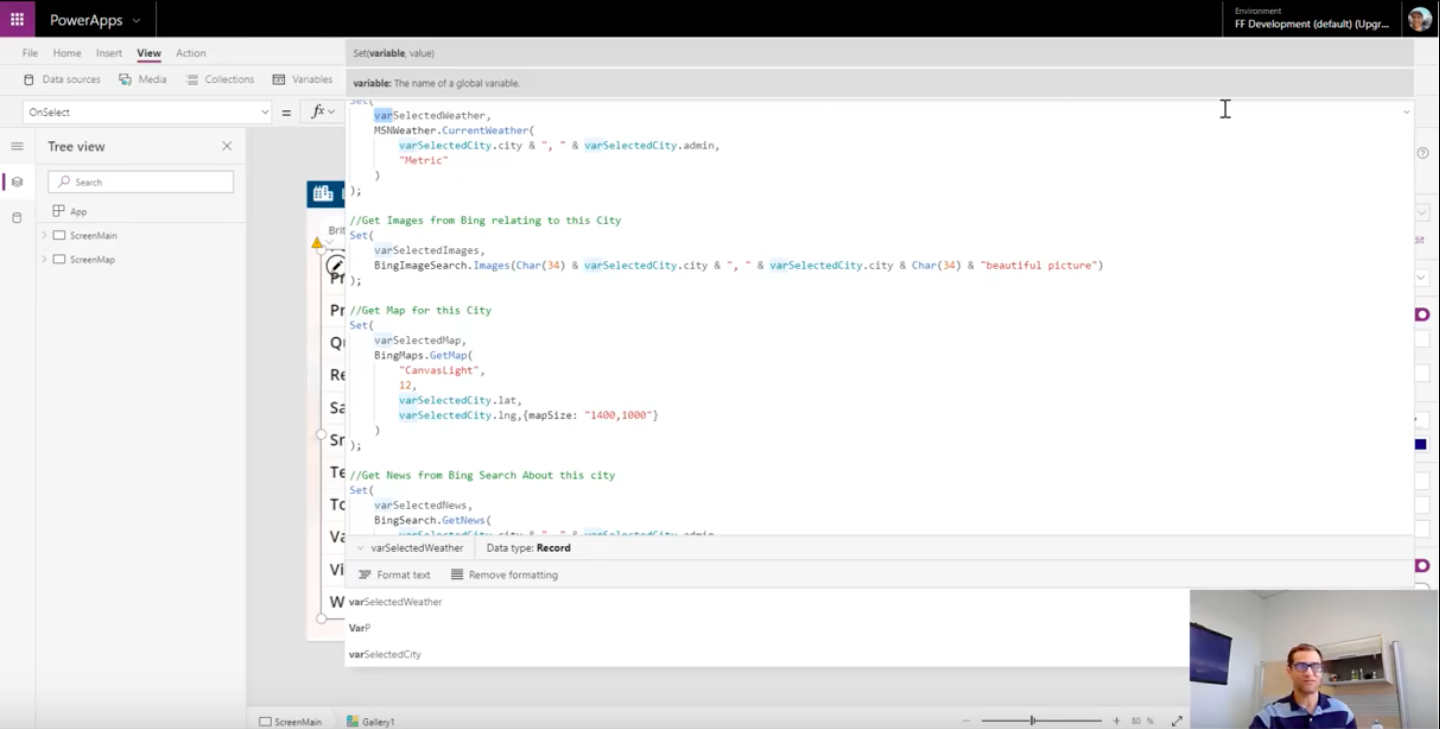The width and height of the screenshot is (1440, 729).
Task: Collapse the varSelectedWeather result chevron
Action: (361, 548)
